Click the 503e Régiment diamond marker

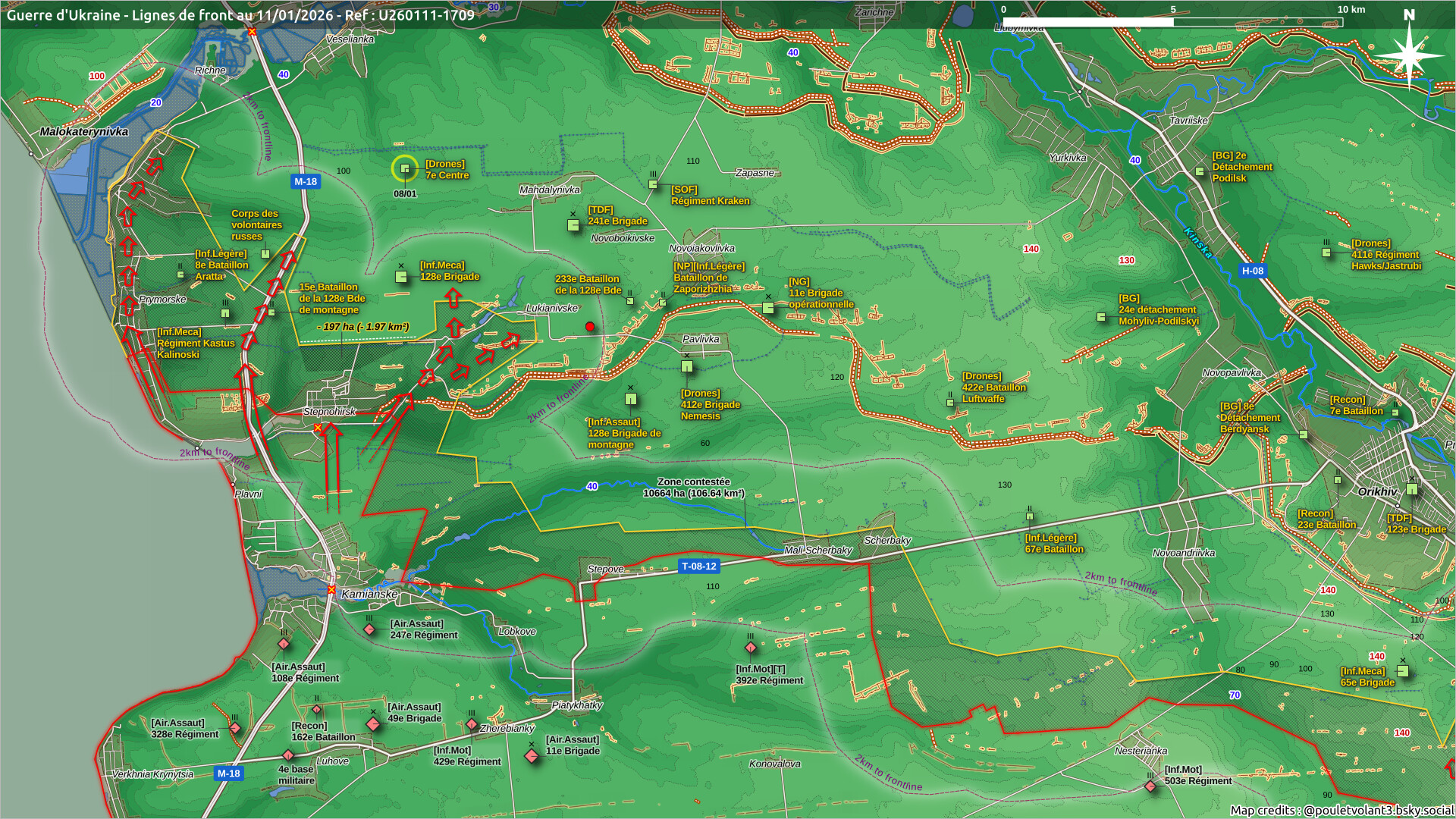pyautogui.click(x=1150, y=786)
